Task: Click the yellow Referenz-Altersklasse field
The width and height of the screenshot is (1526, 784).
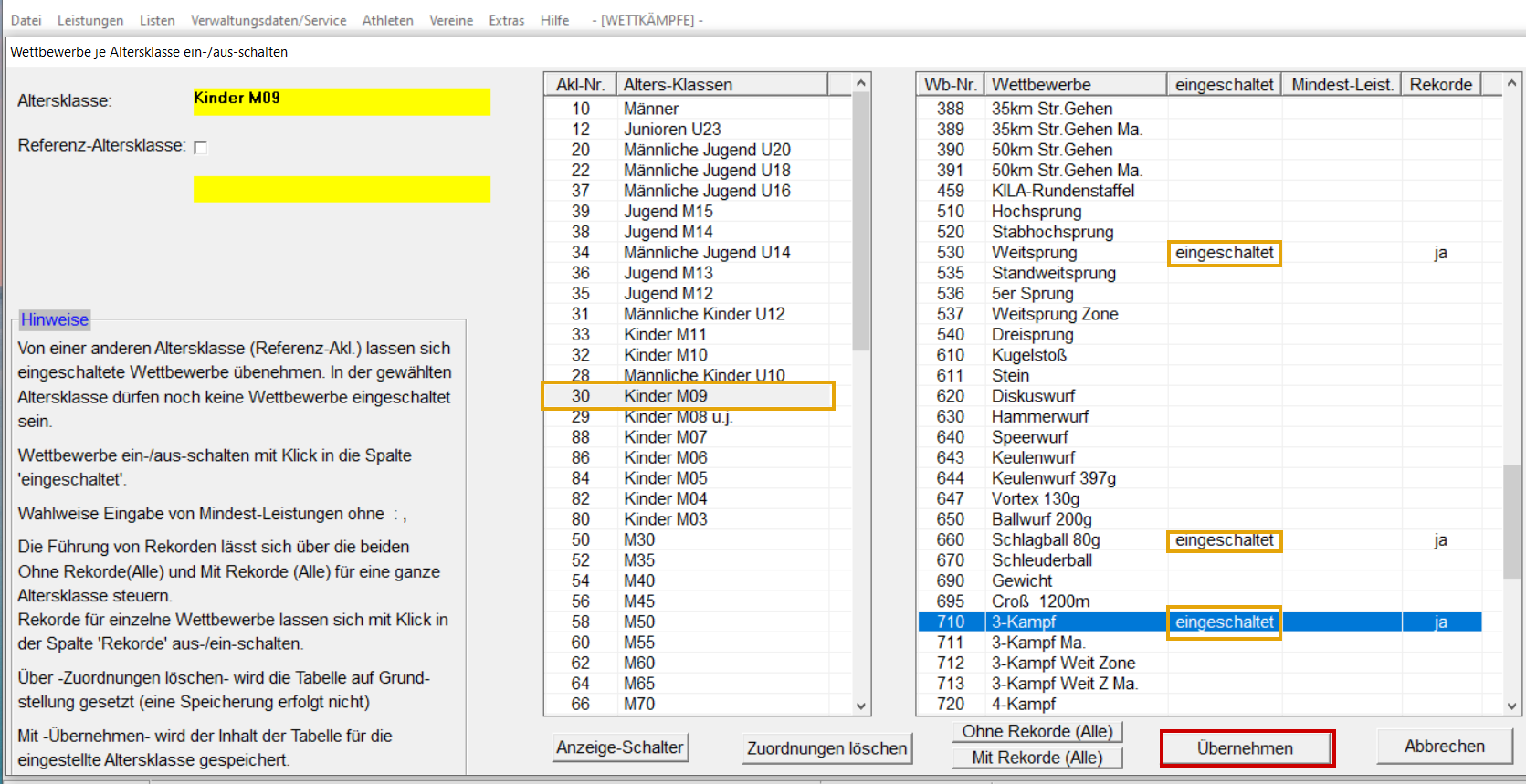Action: pos(342,189)
